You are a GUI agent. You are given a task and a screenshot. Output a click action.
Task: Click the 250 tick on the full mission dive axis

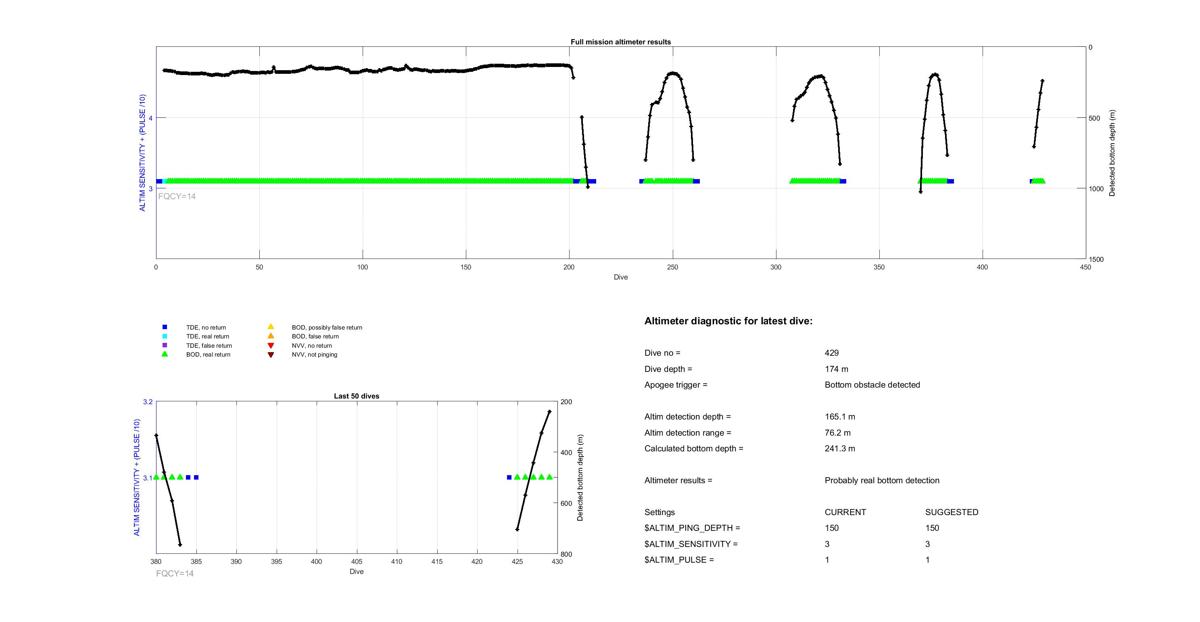click(x=673, y=267)
